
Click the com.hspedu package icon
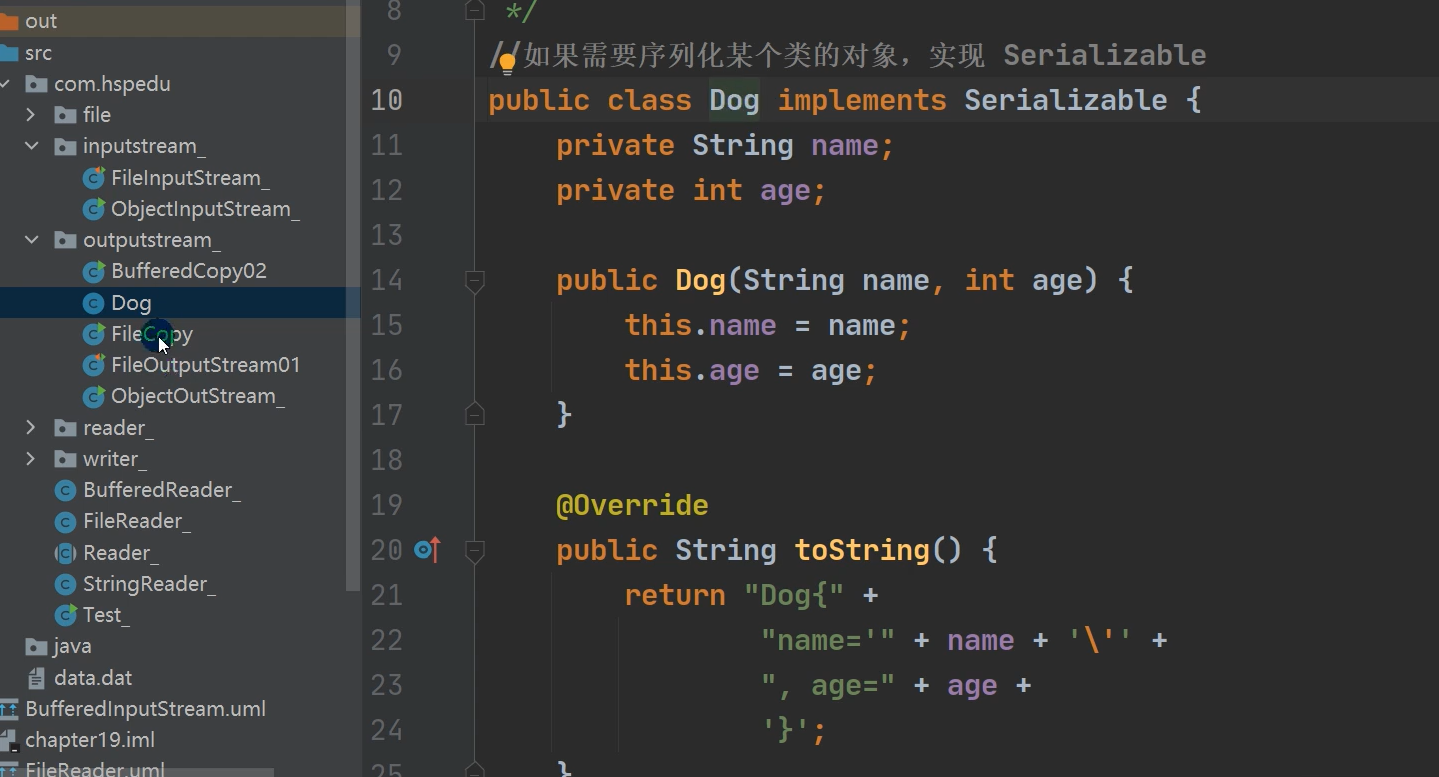click(36, 84)
